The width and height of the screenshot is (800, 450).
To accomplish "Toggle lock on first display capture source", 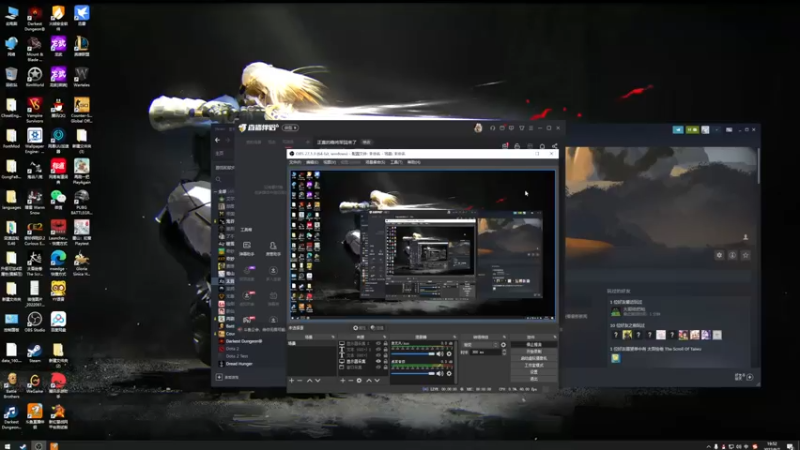I will (386, 343).
